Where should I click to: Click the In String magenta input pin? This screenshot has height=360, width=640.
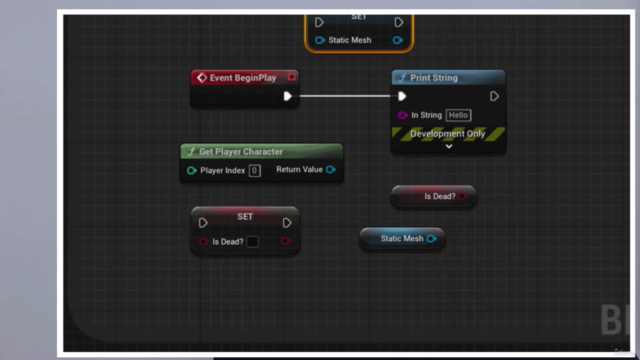click(402, 115)
